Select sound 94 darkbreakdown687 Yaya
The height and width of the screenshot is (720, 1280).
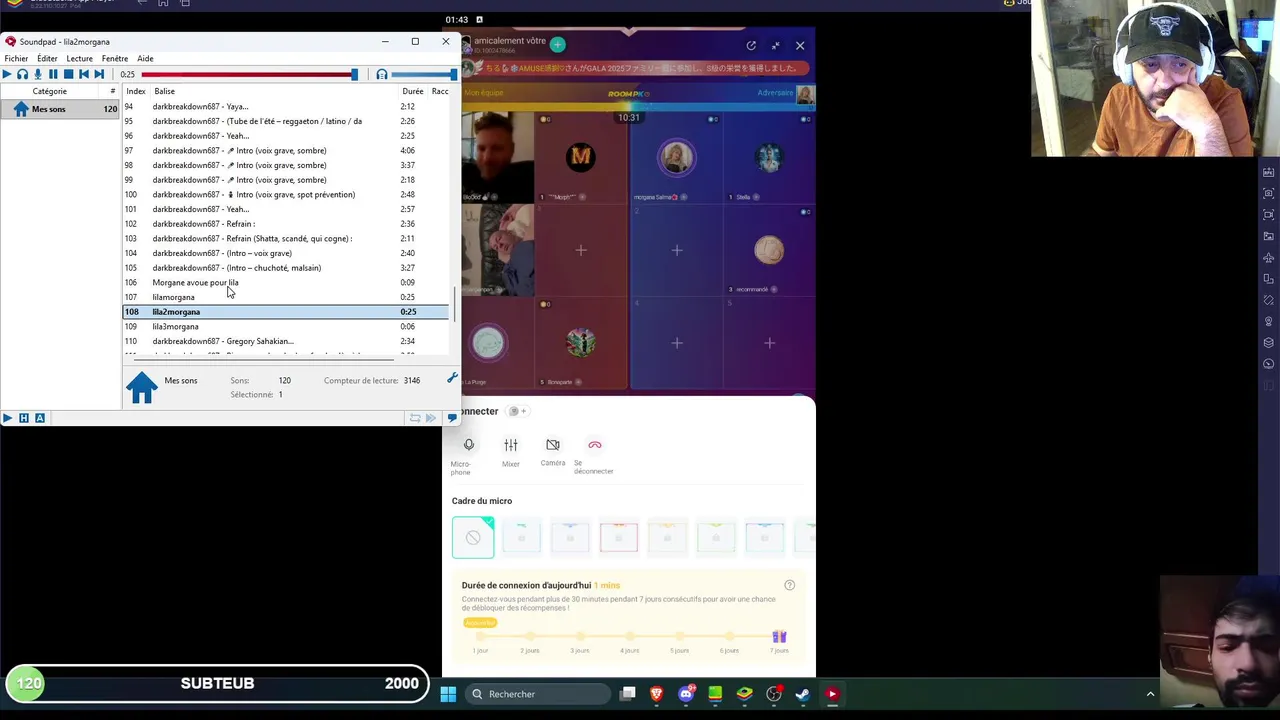(285, 106)
